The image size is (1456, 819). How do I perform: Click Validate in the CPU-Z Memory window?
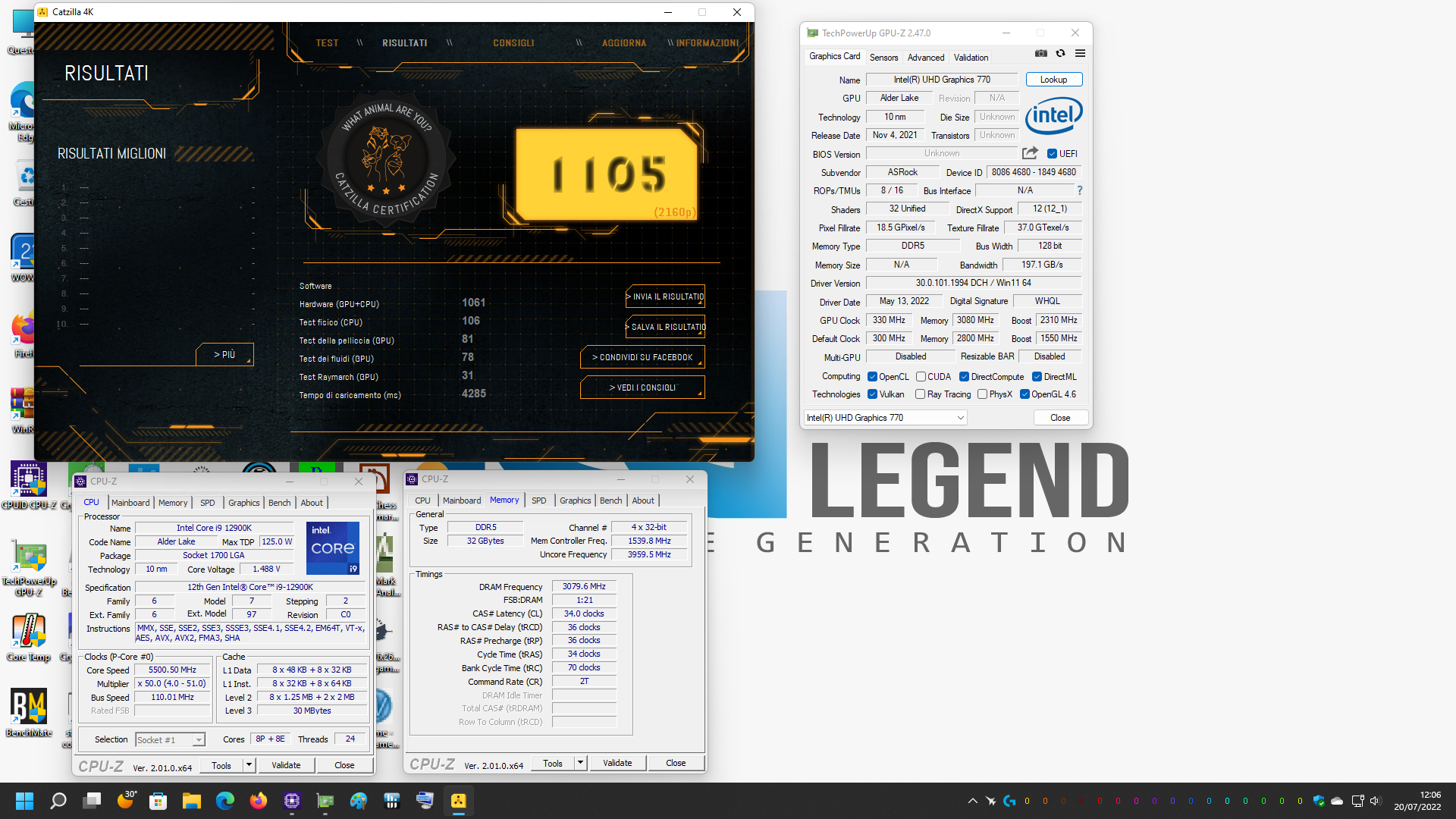(x=617, y=763)
